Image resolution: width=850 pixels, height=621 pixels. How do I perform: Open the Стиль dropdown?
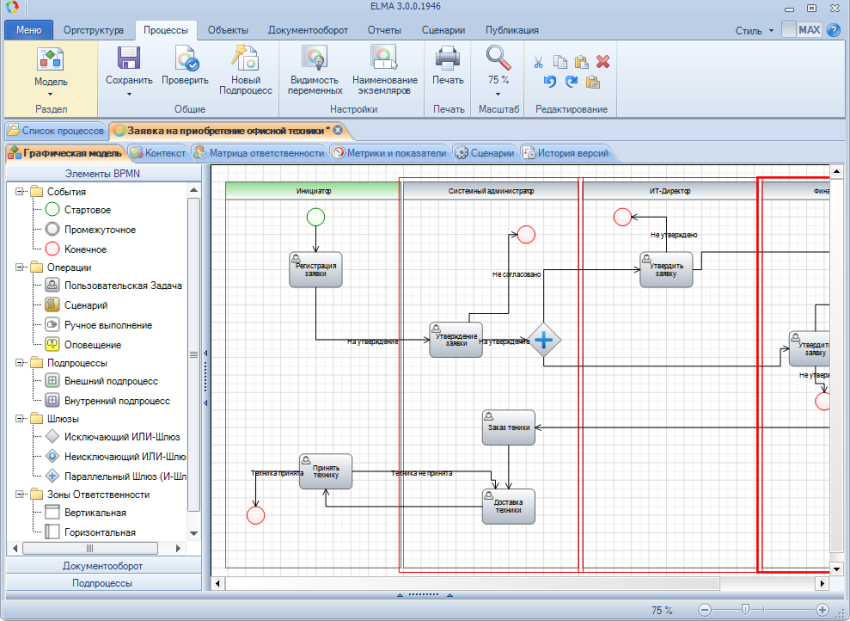pos(754,31)
